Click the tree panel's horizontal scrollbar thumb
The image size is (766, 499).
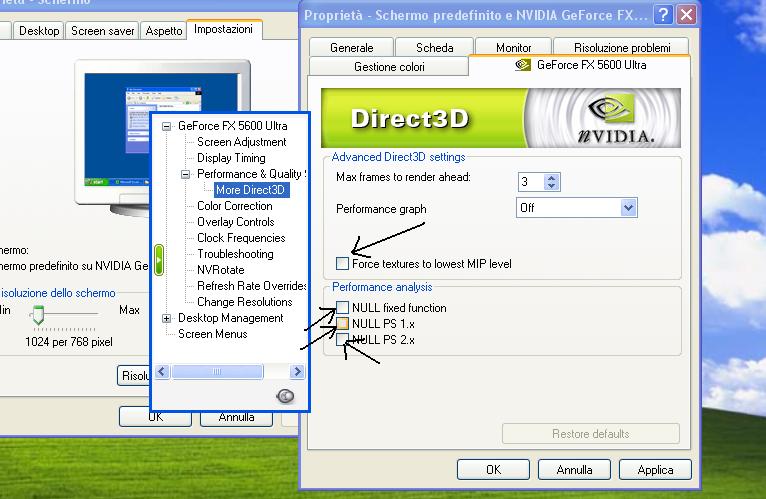[x=217, y=372]
